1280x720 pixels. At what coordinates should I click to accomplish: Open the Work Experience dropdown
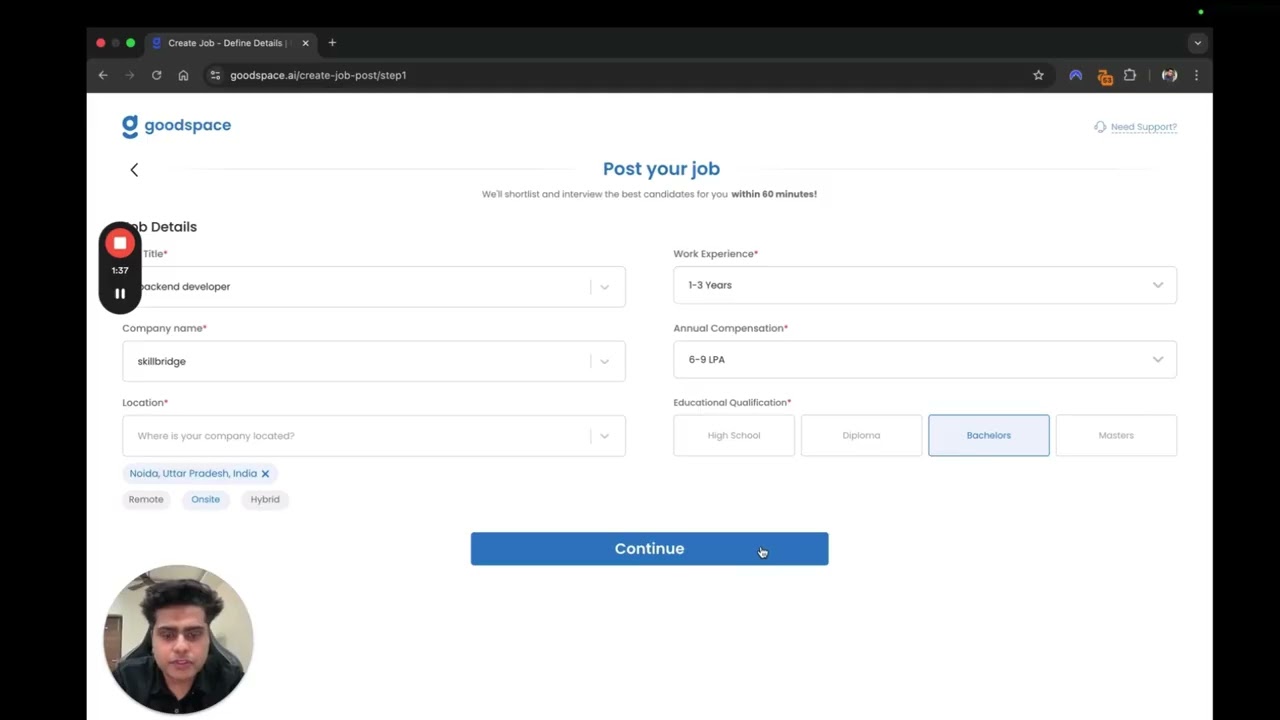click(925, 285)
